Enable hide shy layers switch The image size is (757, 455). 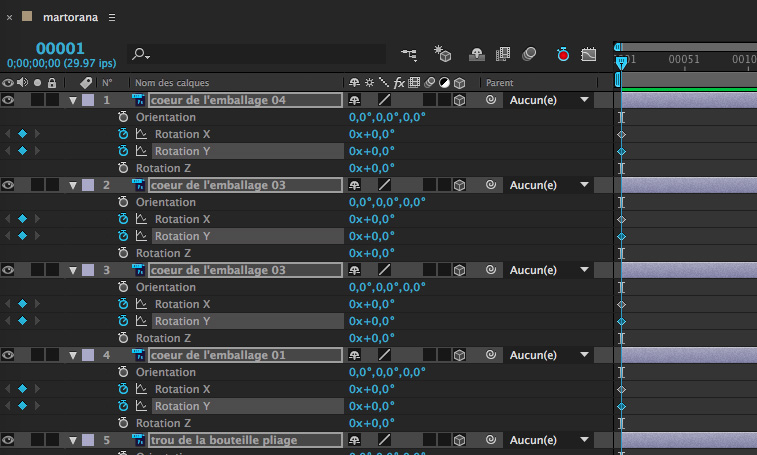click(477, 54)
